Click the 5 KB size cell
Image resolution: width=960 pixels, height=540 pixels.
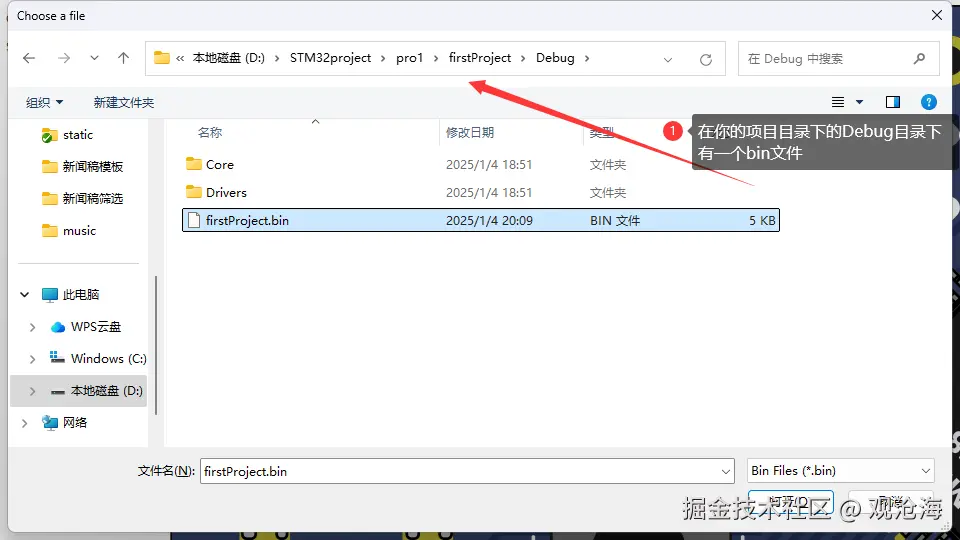pyautogui.click(x=762, y=220)
